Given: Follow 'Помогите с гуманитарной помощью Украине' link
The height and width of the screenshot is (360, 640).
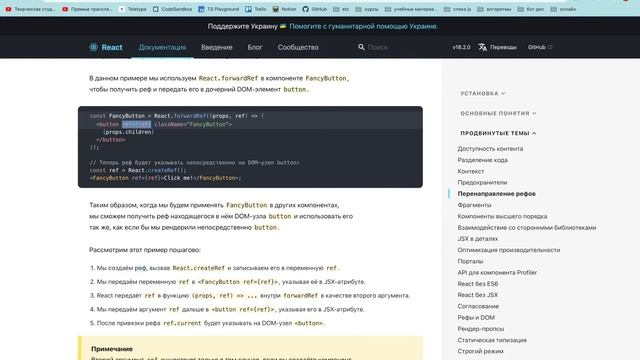Looking at the screenshot, I should tap(363, 26).
